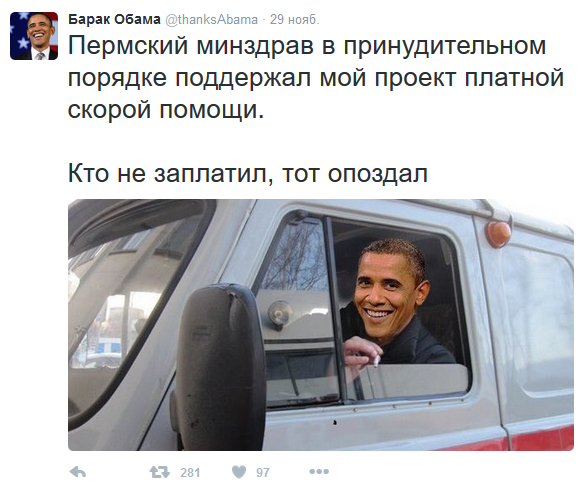Expand the attached van photo
The height and width of the screenshot is (492, 583).
point(321,325)
